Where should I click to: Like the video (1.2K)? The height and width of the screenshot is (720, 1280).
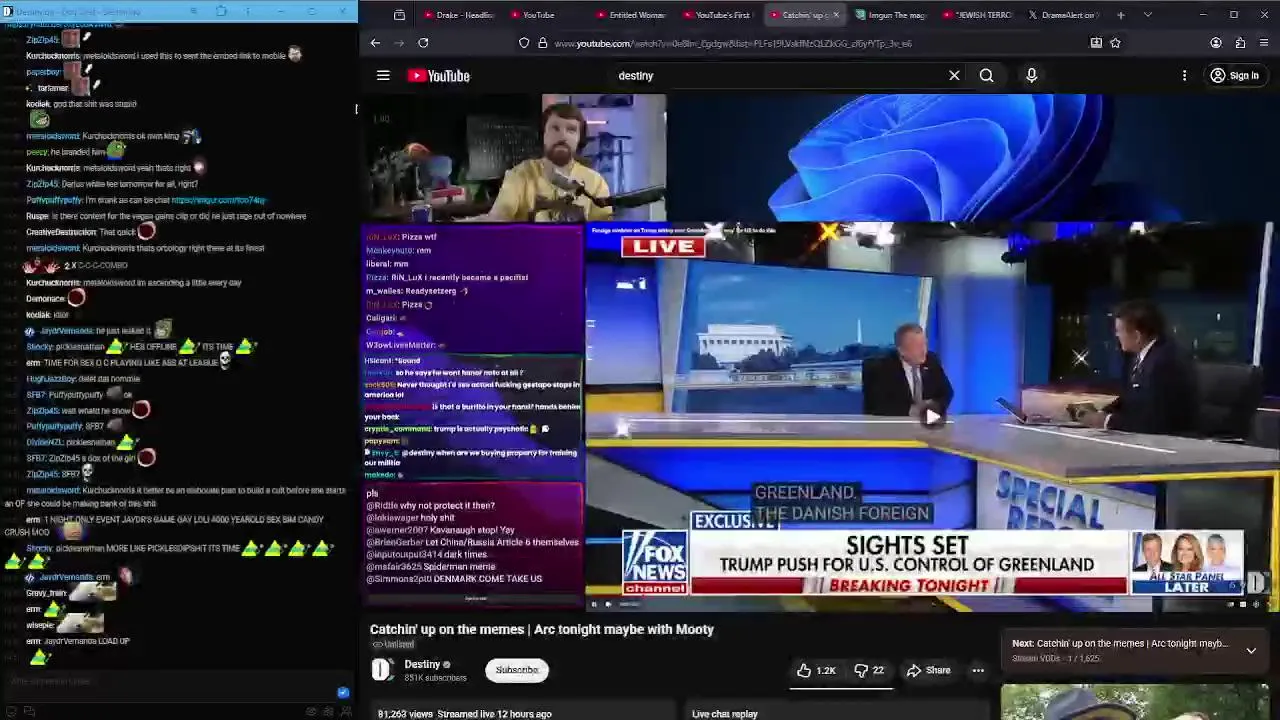tap(816, 670)
